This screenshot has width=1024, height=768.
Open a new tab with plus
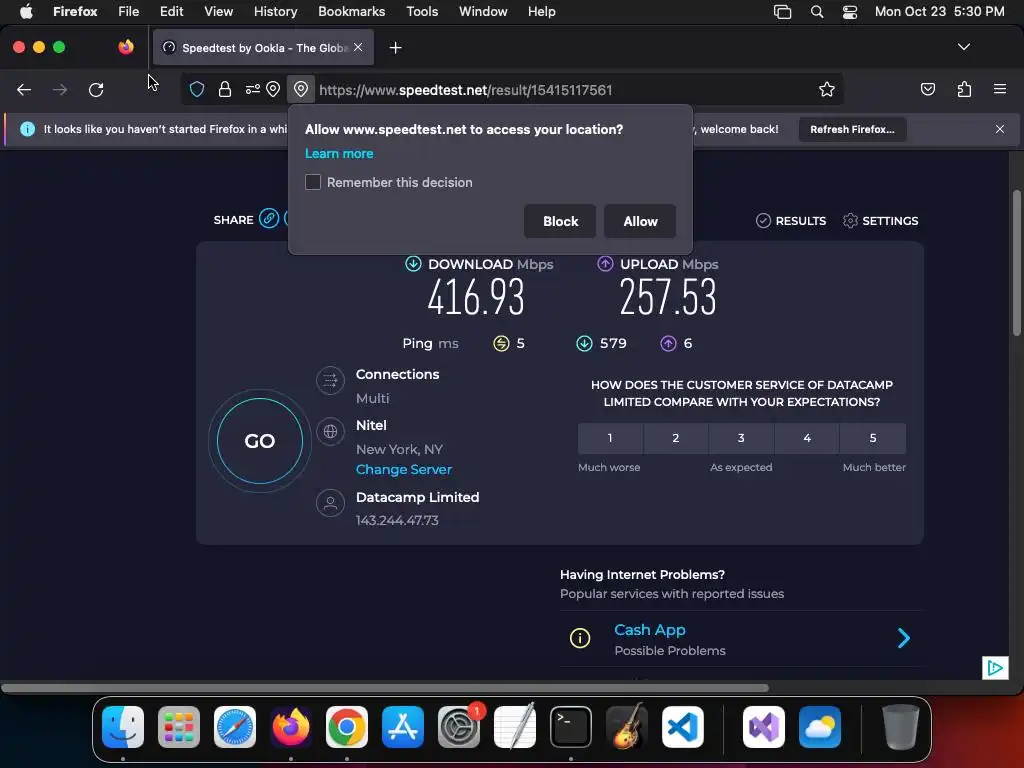tap(395, 48)
